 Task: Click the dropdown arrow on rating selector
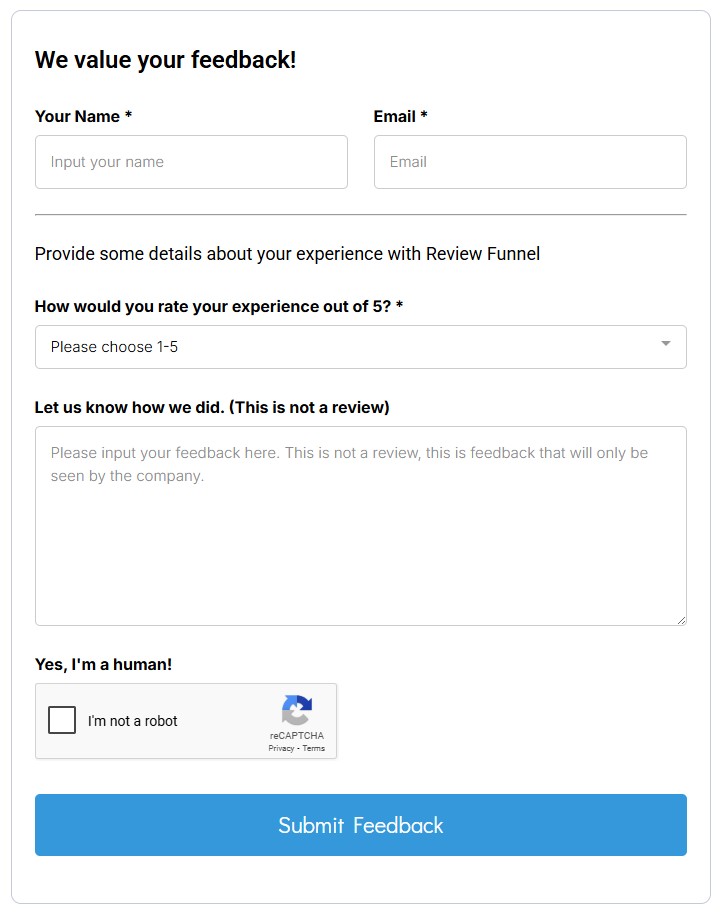tap(666, 345)
